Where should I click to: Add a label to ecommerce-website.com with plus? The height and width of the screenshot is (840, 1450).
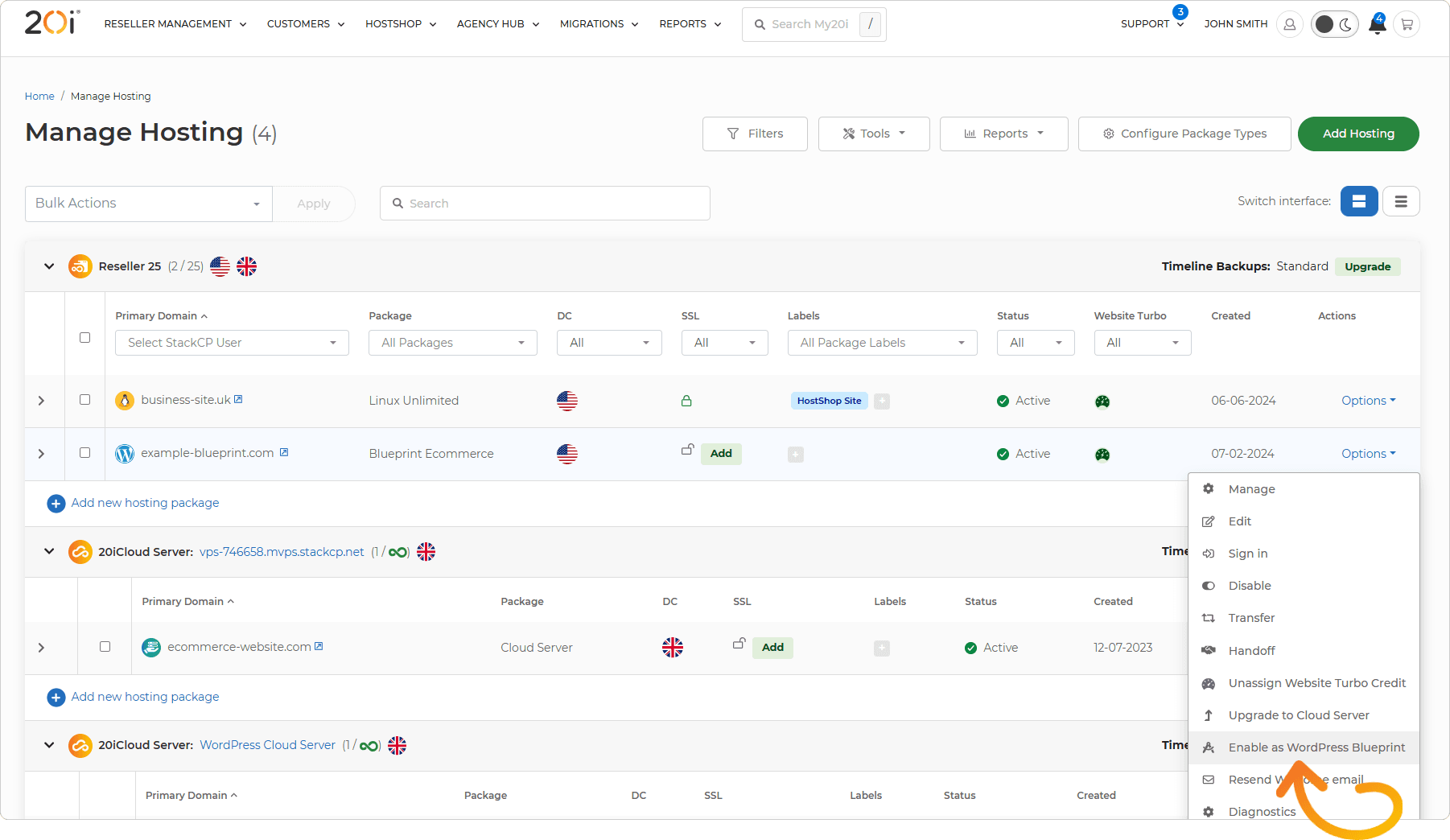pos(882,648)
